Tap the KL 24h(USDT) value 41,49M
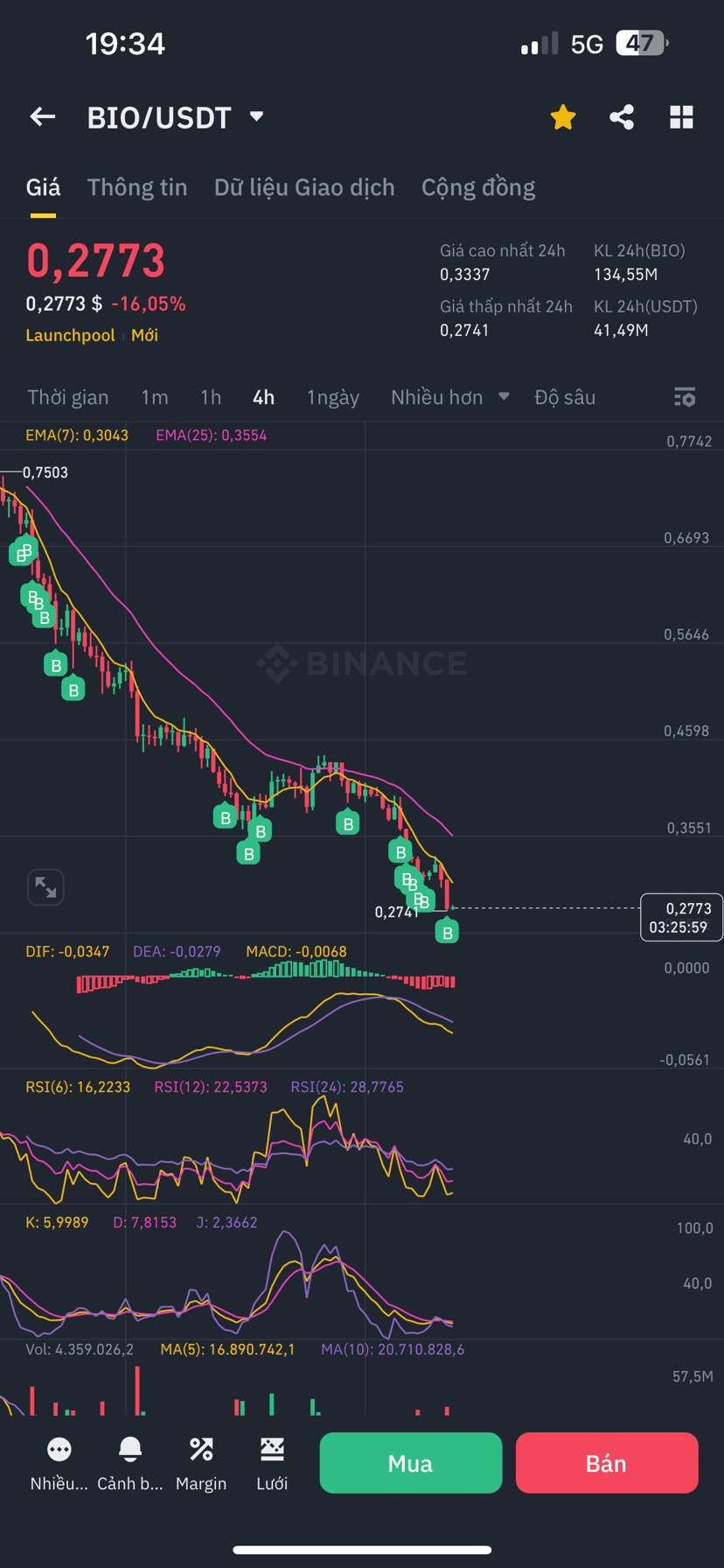 point(621,331)
